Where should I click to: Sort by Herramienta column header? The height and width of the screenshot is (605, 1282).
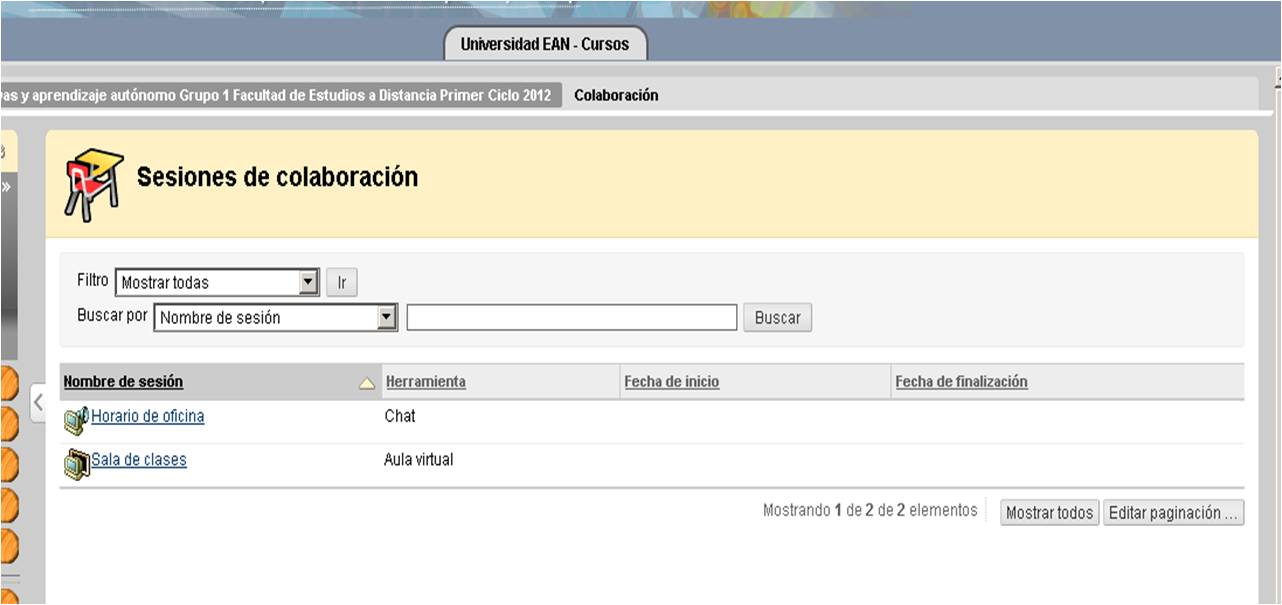426,382
